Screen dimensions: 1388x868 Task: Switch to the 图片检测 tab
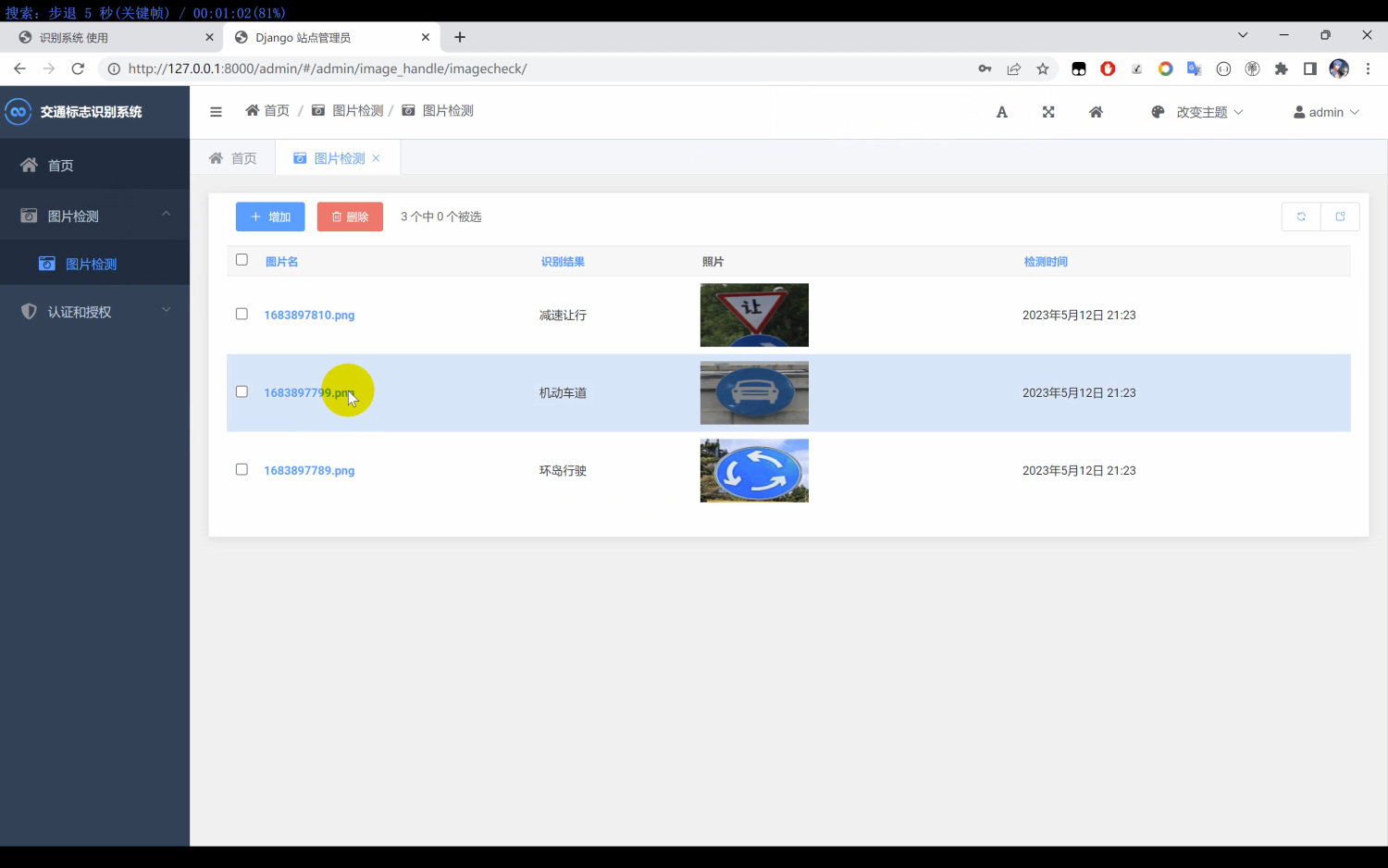click(x=337, y=157)
